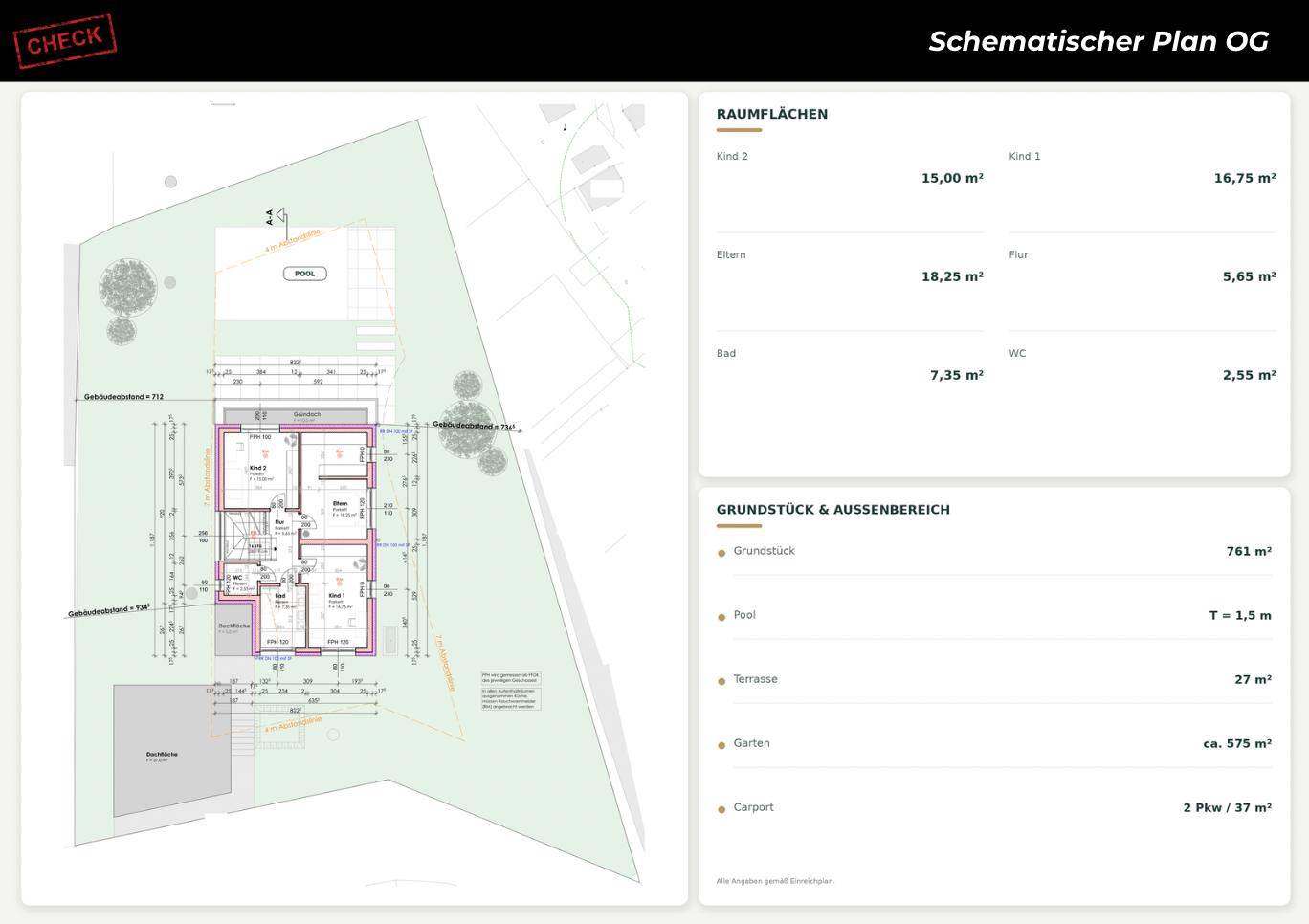
Task: Click the Gründach label on the floor plan
Action: click(306, 415)
